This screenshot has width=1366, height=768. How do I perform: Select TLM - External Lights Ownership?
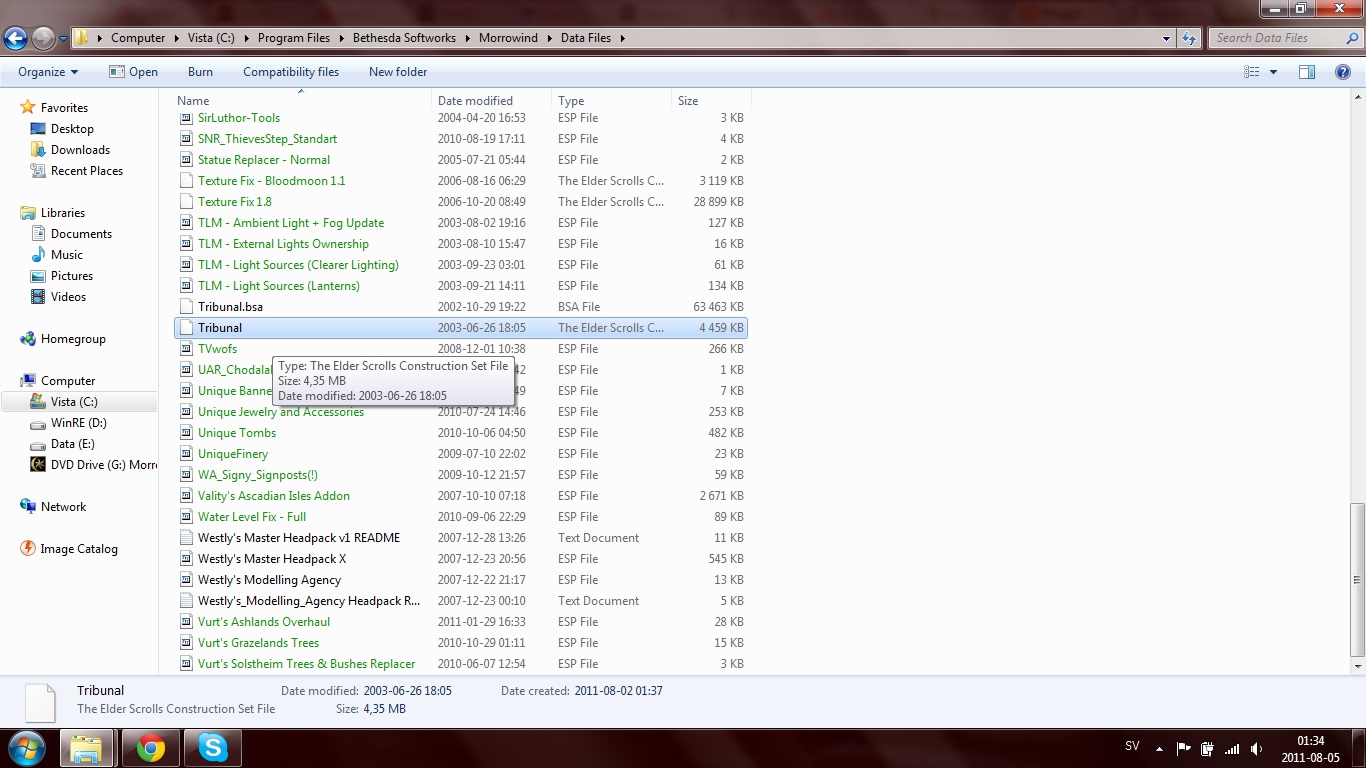283,244
